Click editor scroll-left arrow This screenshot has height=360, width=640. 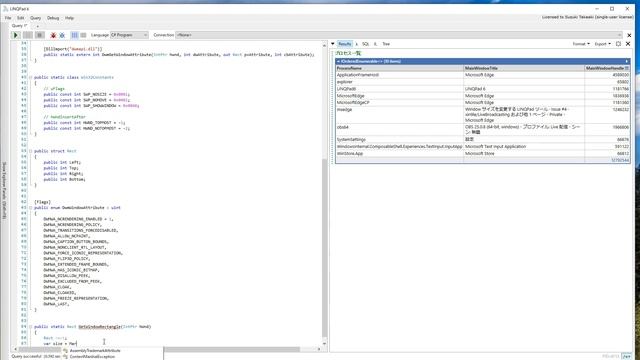[16, 349]
